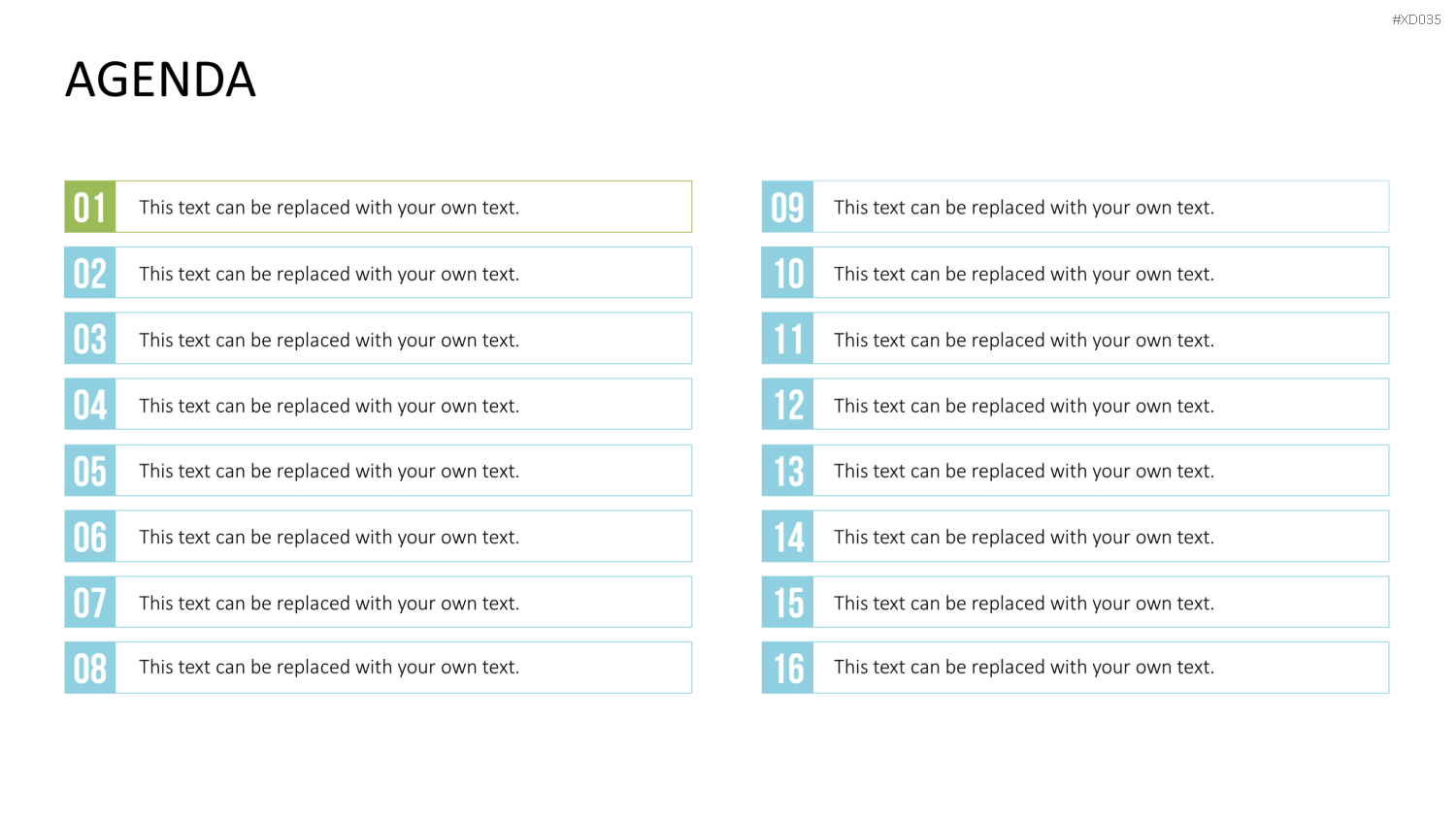Click text box beside number 06
The height and width of the screenshot is (819, 1456).
404,537
